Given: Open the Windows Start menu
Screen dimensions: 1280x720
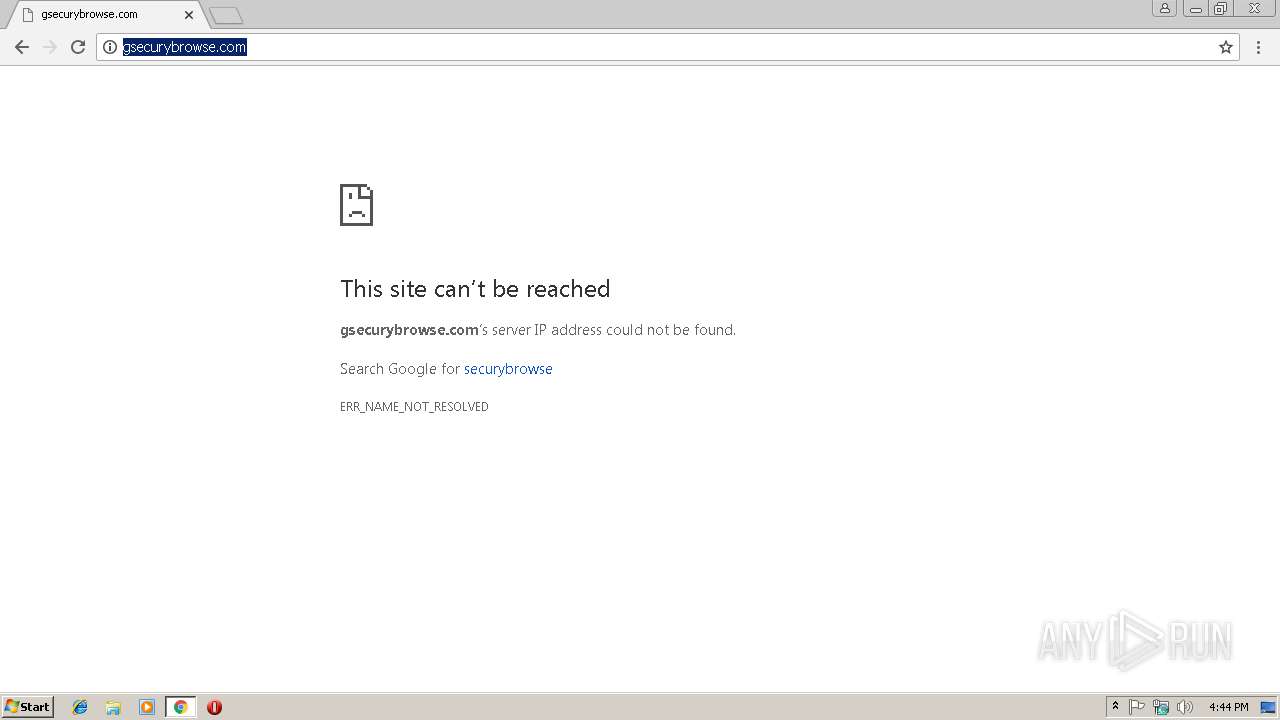Looking at the screenshot, I should [x=28, y=706].
